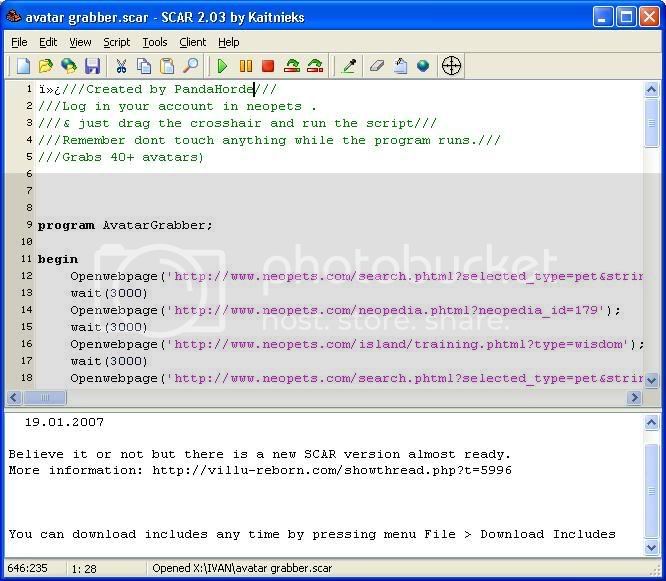Click the crosshair target selector icon
Image resolution: width=666 pixels, height=581 pixels.
[452, 66]
